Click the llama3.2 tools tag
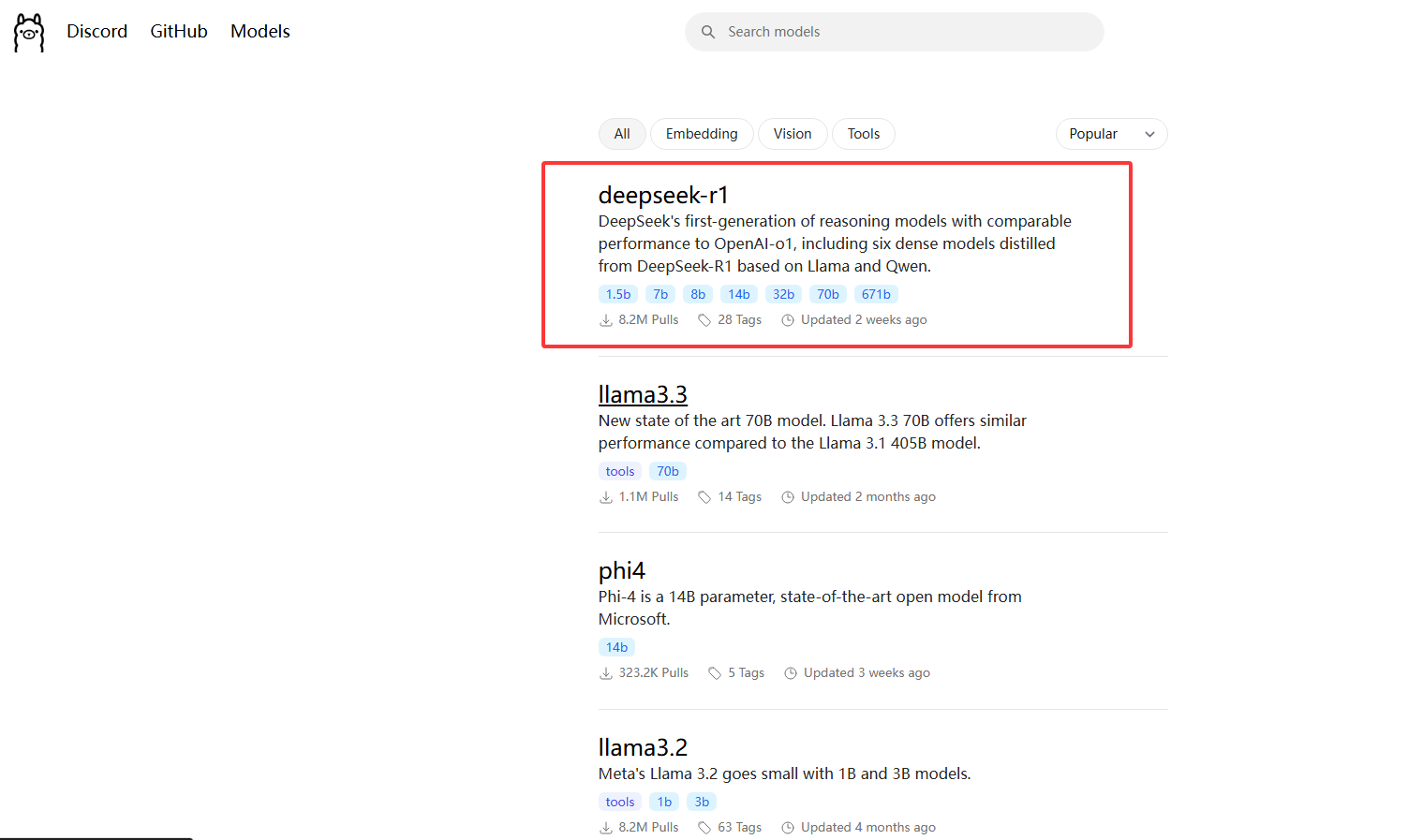The width and height of the screenshot is (1408, 840). pos(620,802)
